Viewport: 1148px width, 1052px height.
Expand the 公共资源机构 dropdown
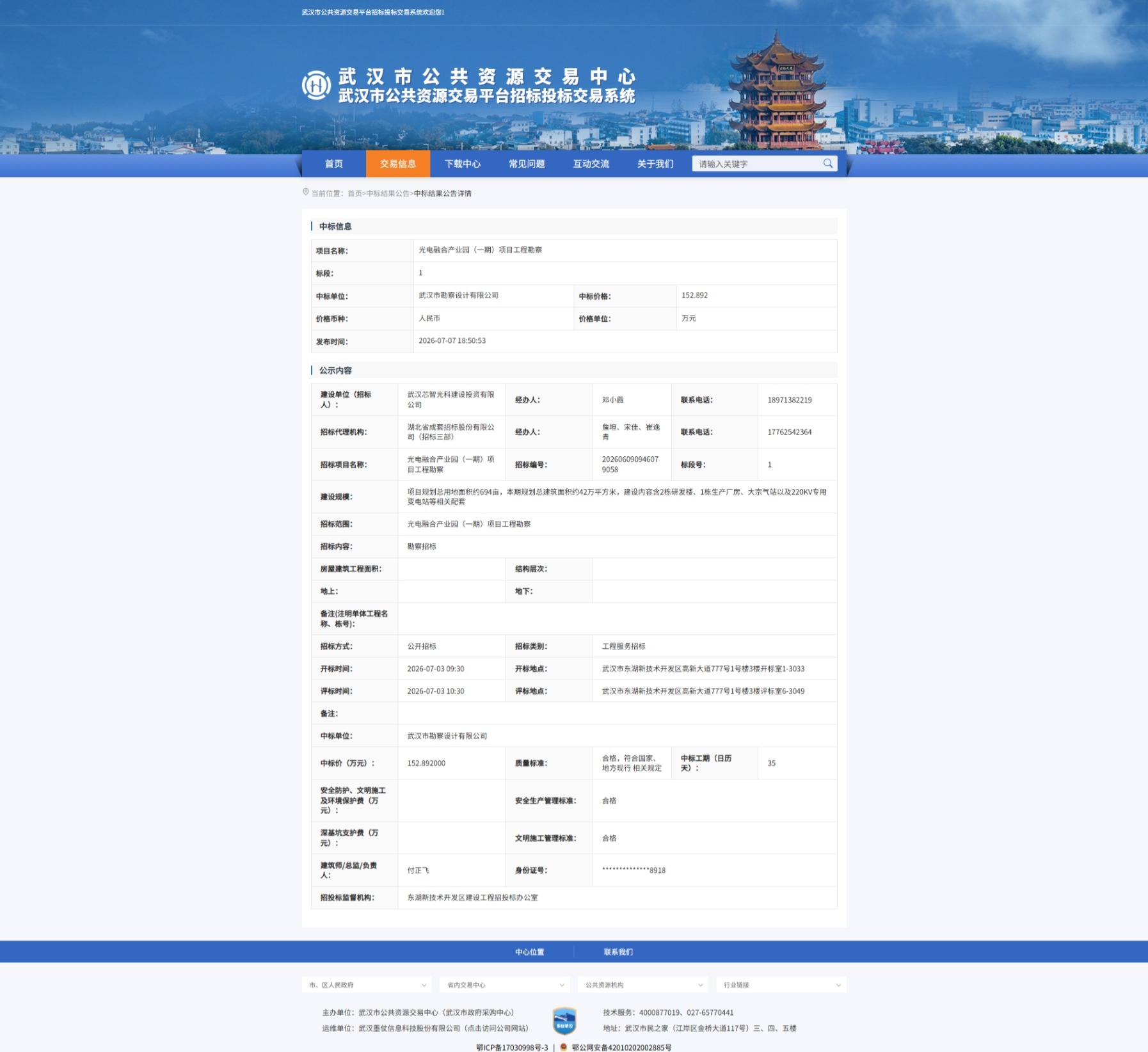tap(643, 985)
